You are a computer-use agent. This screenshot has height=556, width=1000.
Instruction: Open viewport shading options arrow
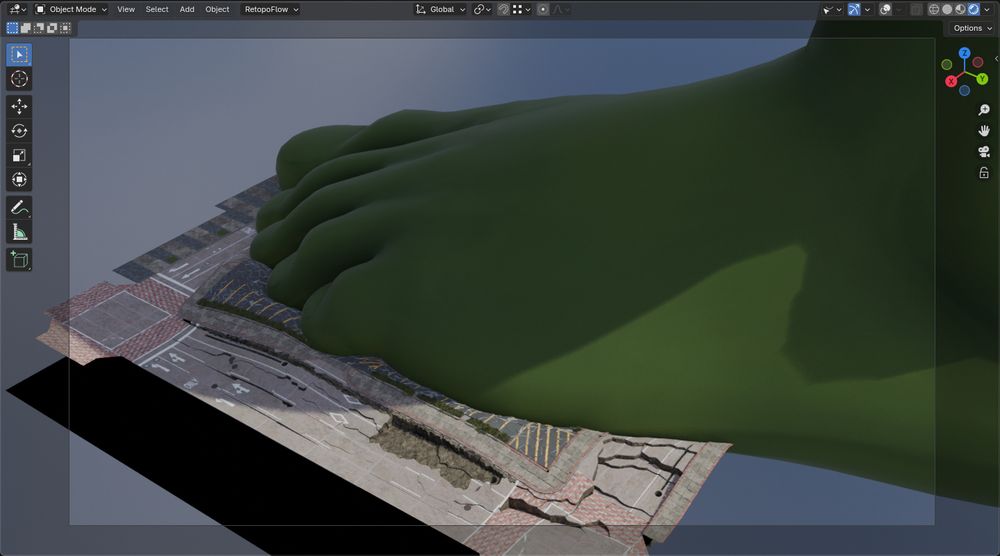pos(987,10)
